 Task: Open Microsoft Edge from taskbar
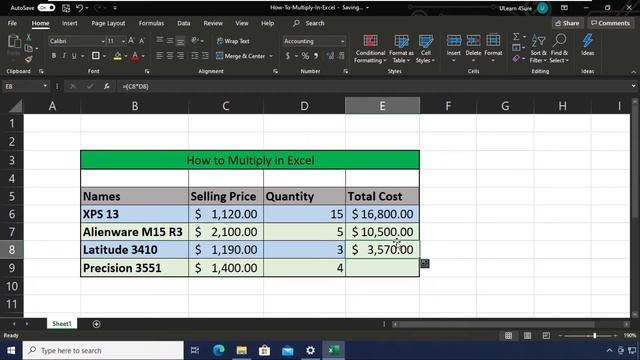click(219, 350)
